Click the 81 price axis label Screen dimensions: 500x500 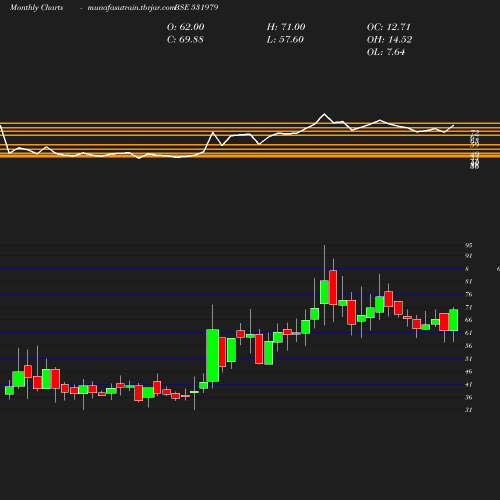click(469, 281)
